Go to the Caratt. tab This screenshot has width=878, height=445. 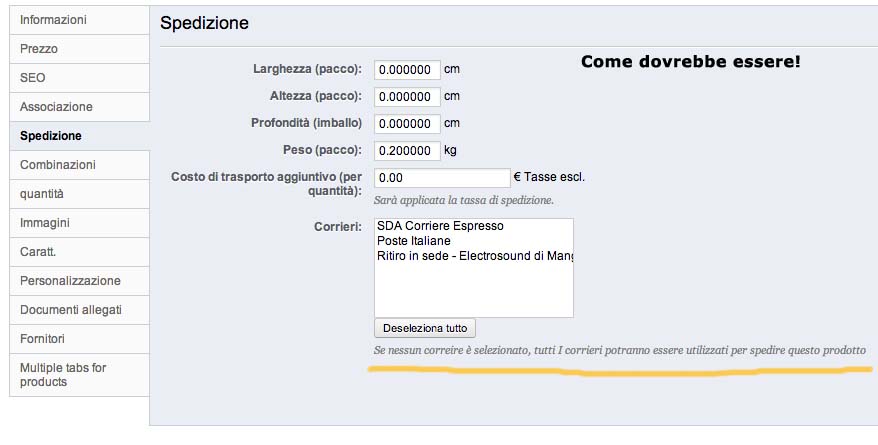(38, 251)
